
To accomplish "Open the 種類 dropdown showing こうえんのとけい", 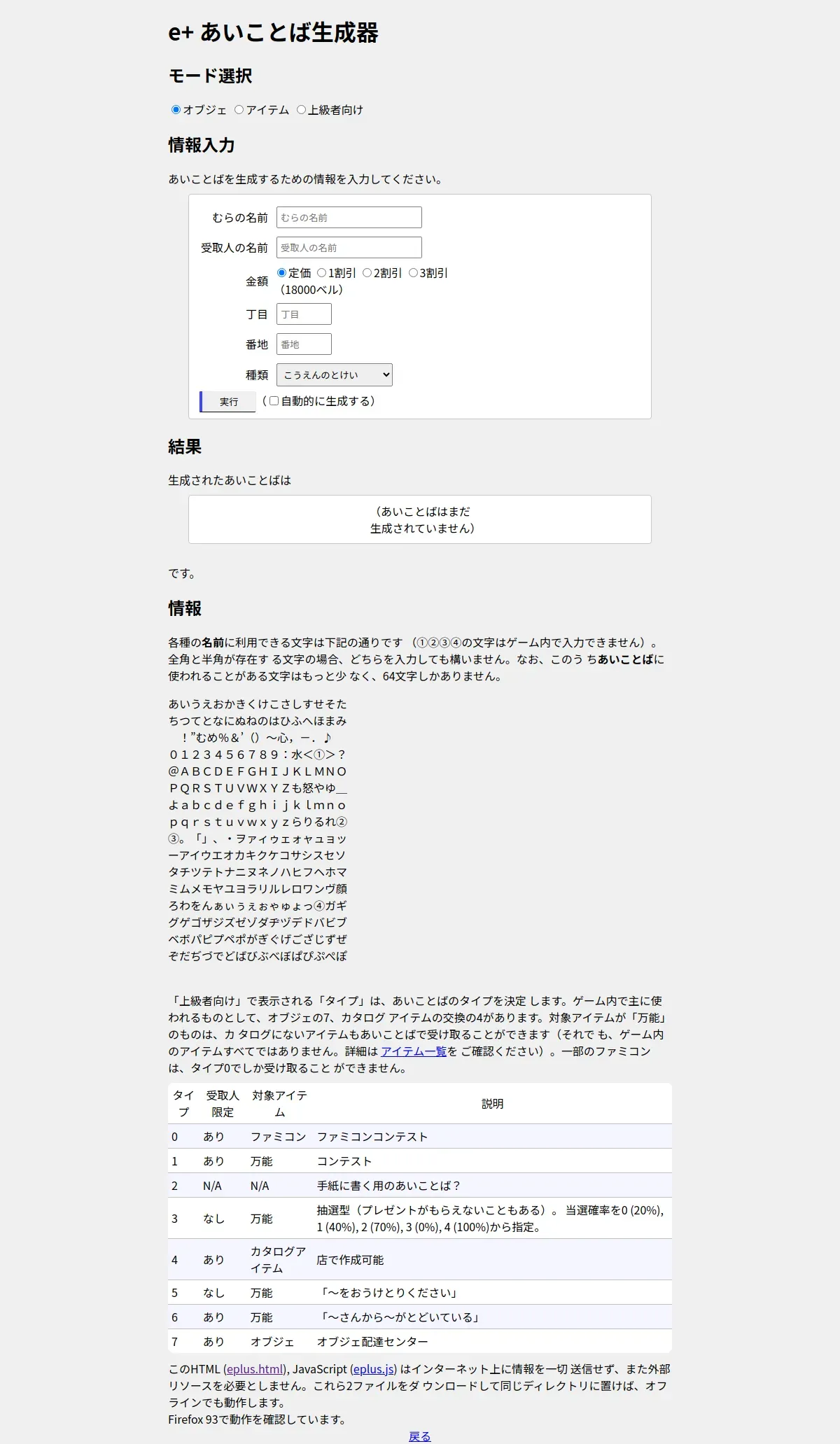I will click(x=335, y=374).
